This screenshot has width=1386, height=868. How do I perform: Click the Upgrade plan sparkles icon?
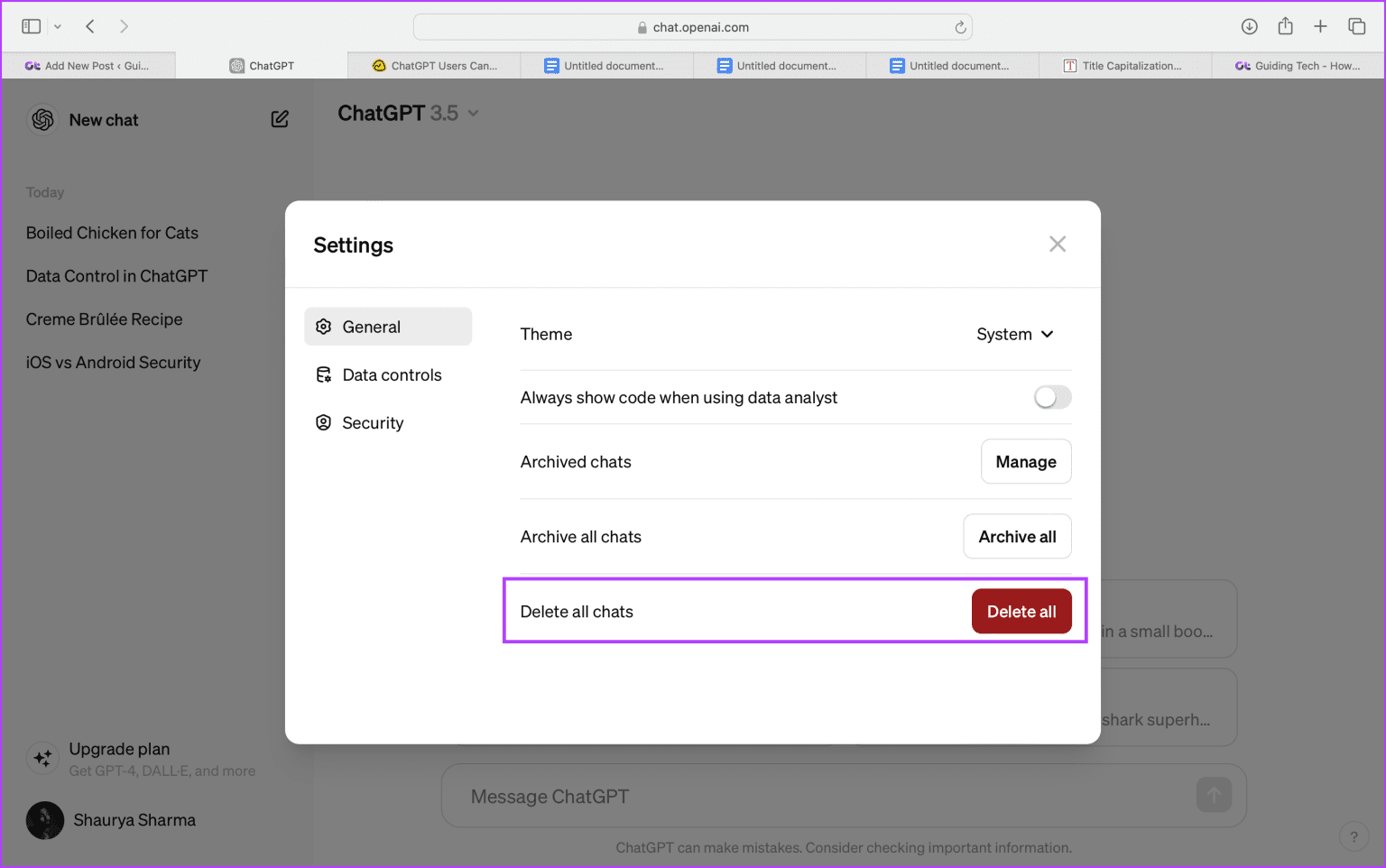coord(42,758)
